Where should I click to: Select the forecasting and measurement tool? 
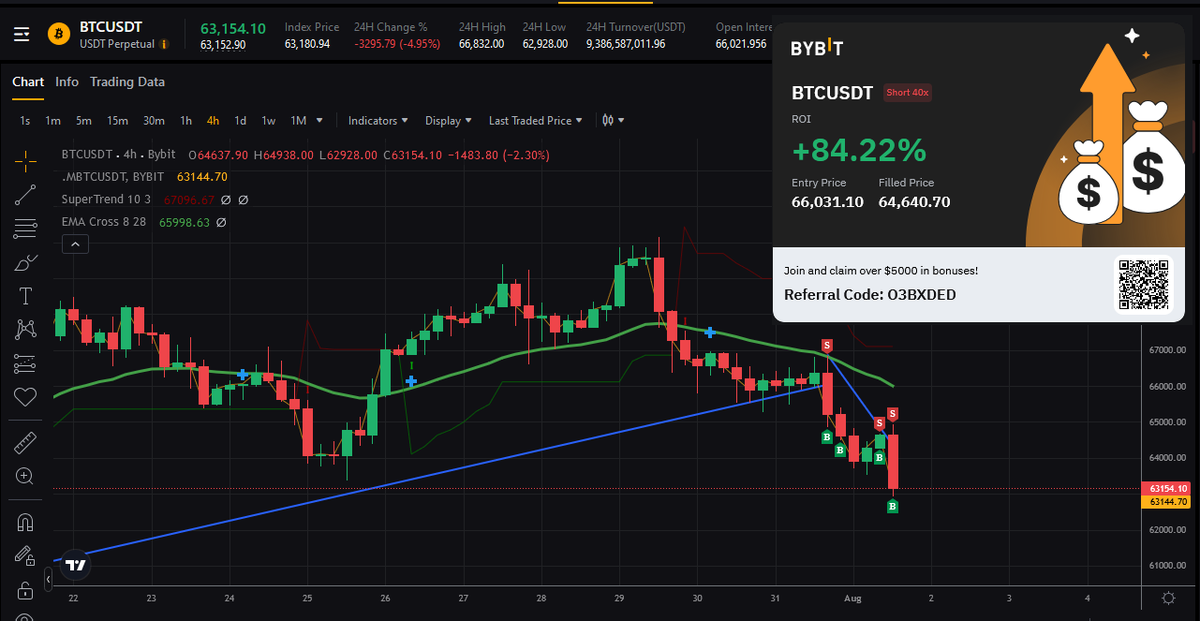click(x=25, y=362)
